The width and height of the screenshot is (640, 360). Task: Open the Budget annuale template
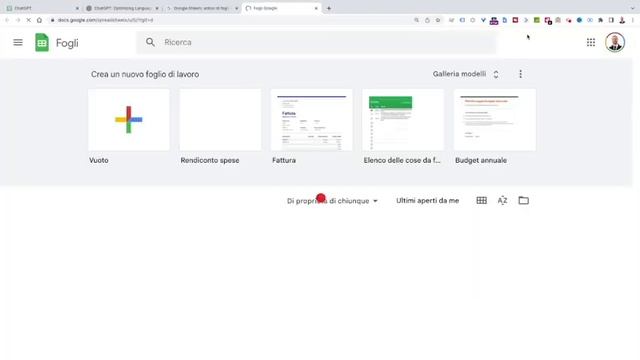tap(495, 120)
